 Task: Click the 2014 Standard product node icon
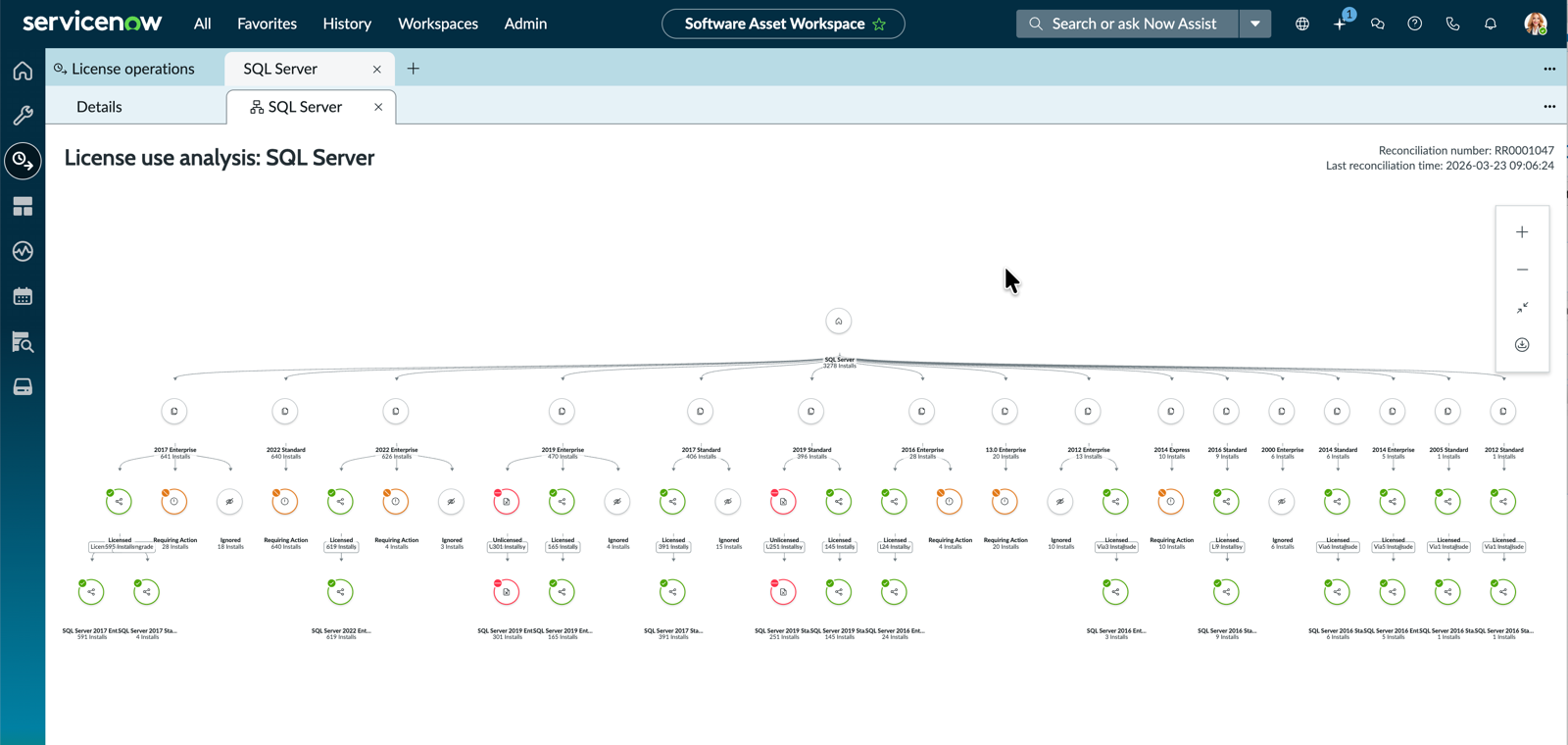(x=1337, y=412)
